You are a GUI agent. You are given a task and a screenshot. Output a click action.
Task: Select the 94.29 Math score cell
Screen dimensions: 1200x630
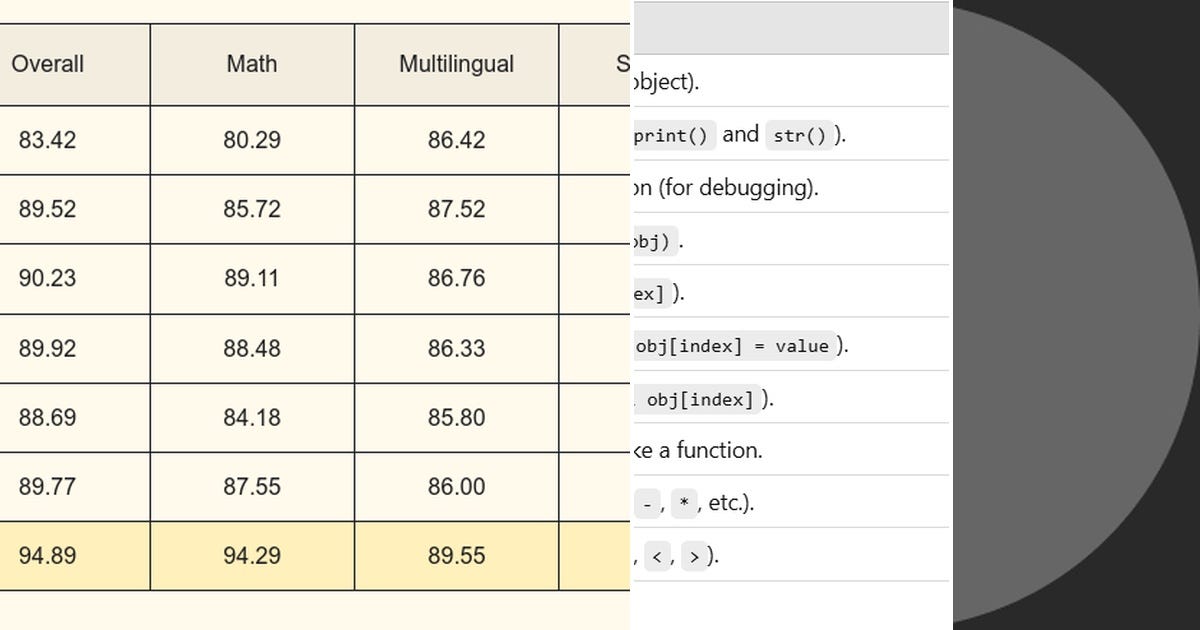tap(252, 555)
